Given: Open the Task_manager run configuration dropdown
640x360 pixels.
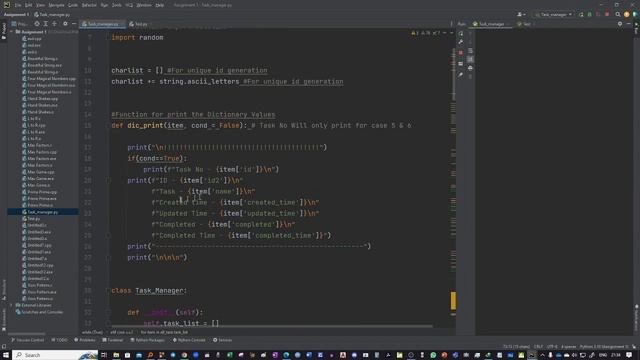Looking at the screenshot, I should click(x=553, y=15).
